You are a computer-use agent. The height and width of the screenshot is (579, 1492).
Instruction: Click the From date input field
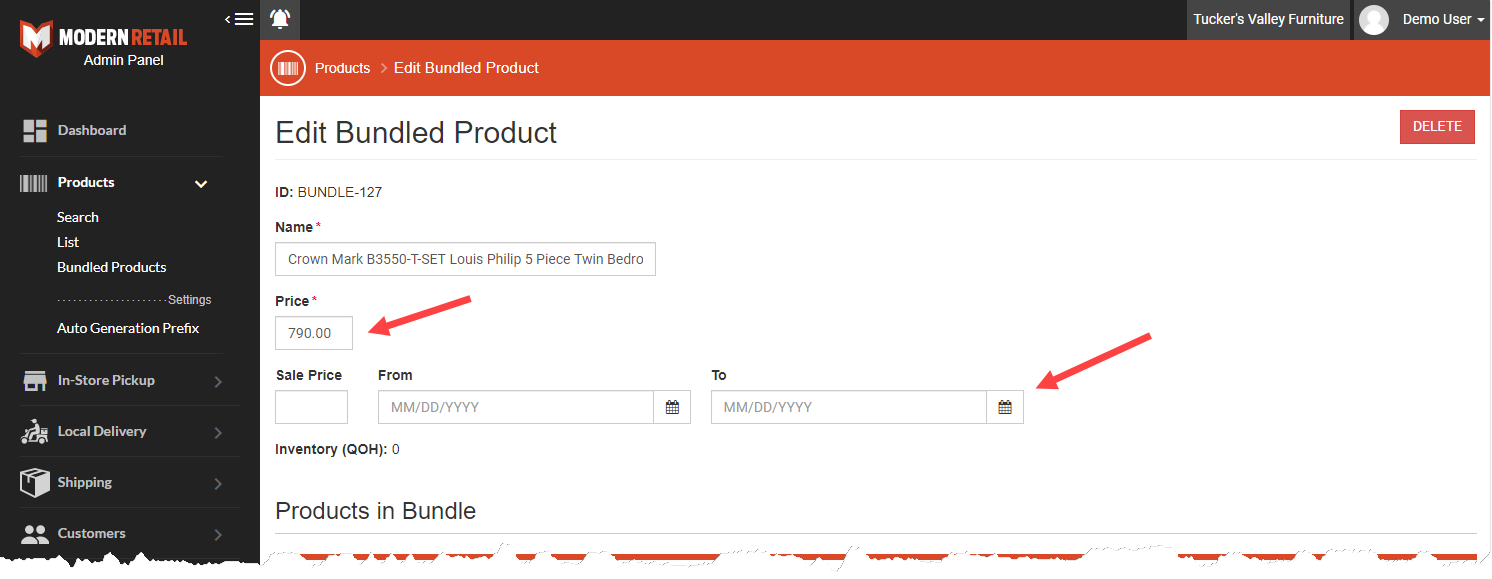[x=516, y=407]
